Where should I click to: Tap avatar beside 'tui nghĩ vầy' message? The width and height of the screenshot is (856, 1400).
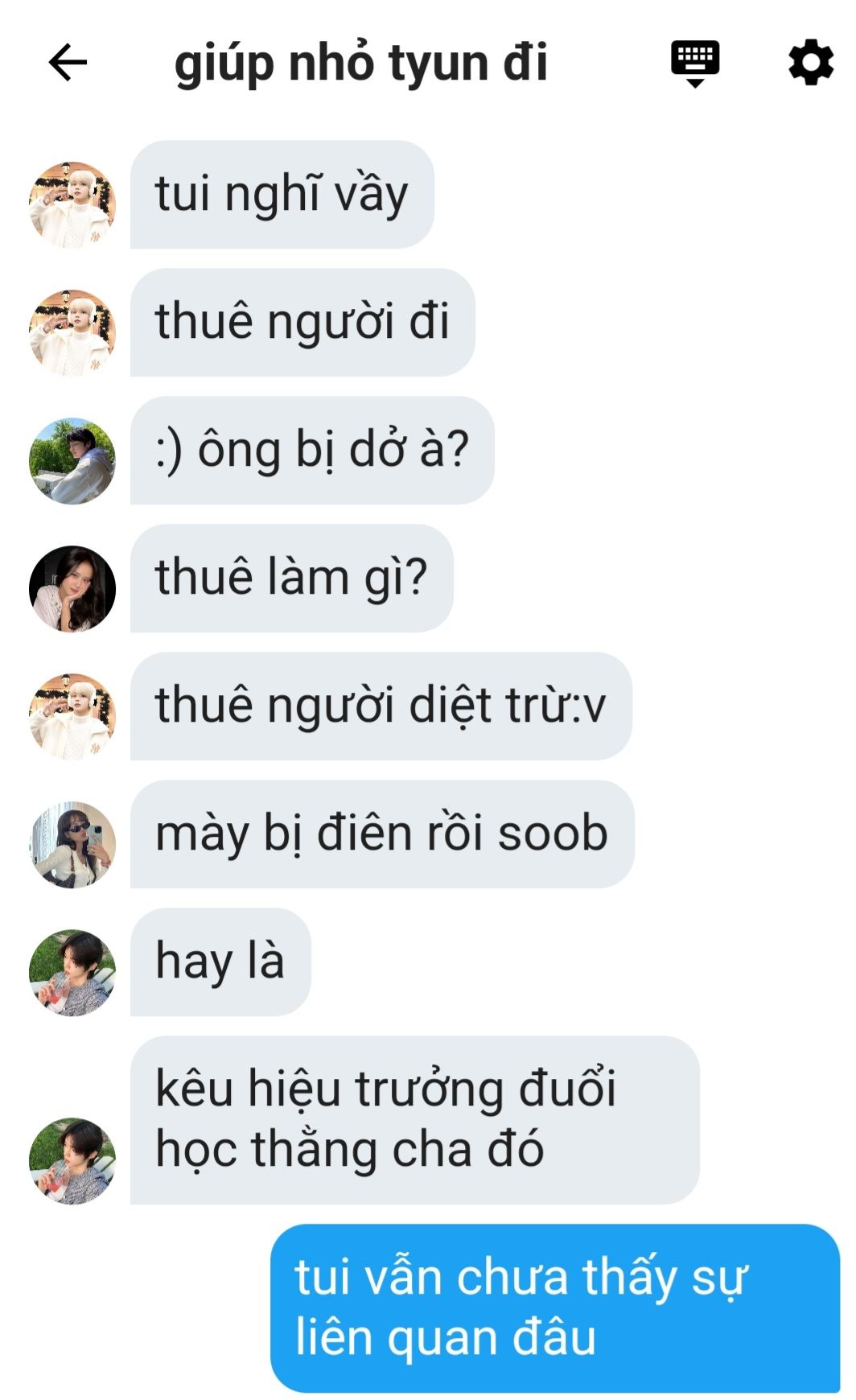72,204
